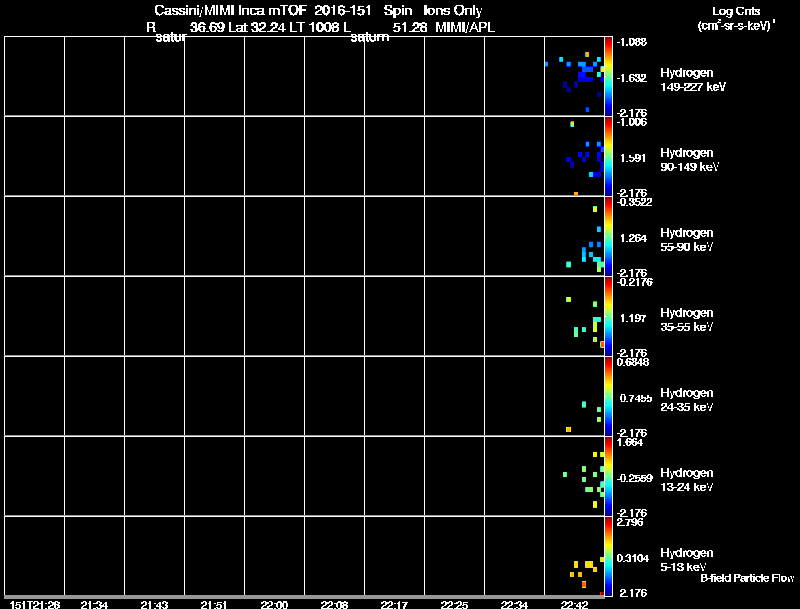Click the '0.3104' color scale value
Viewport: 800px width, 609px height.
coord(633,559)
